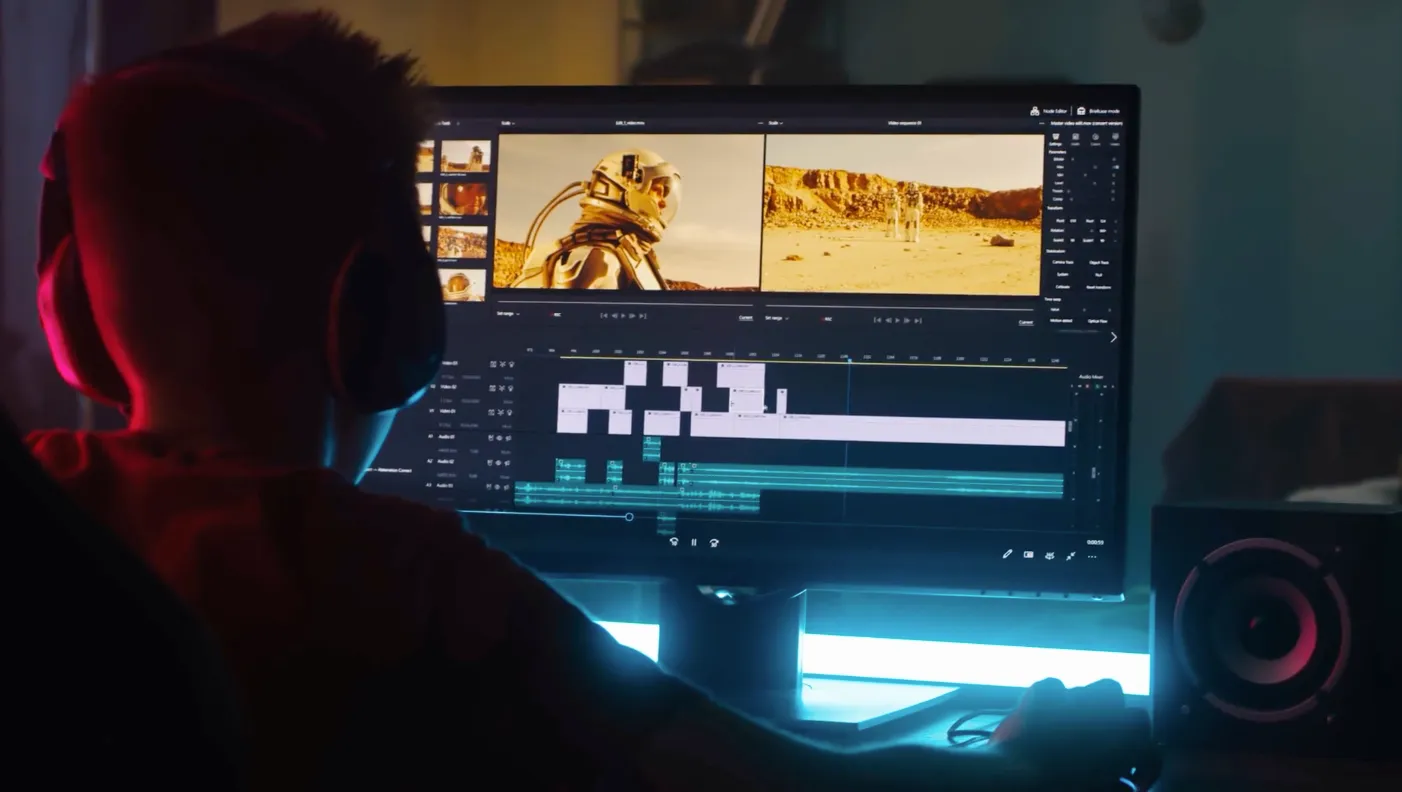This screenshot has height=792, width=1402.
Task: Solo the Audio 02 track
Action: pos(499,463)
